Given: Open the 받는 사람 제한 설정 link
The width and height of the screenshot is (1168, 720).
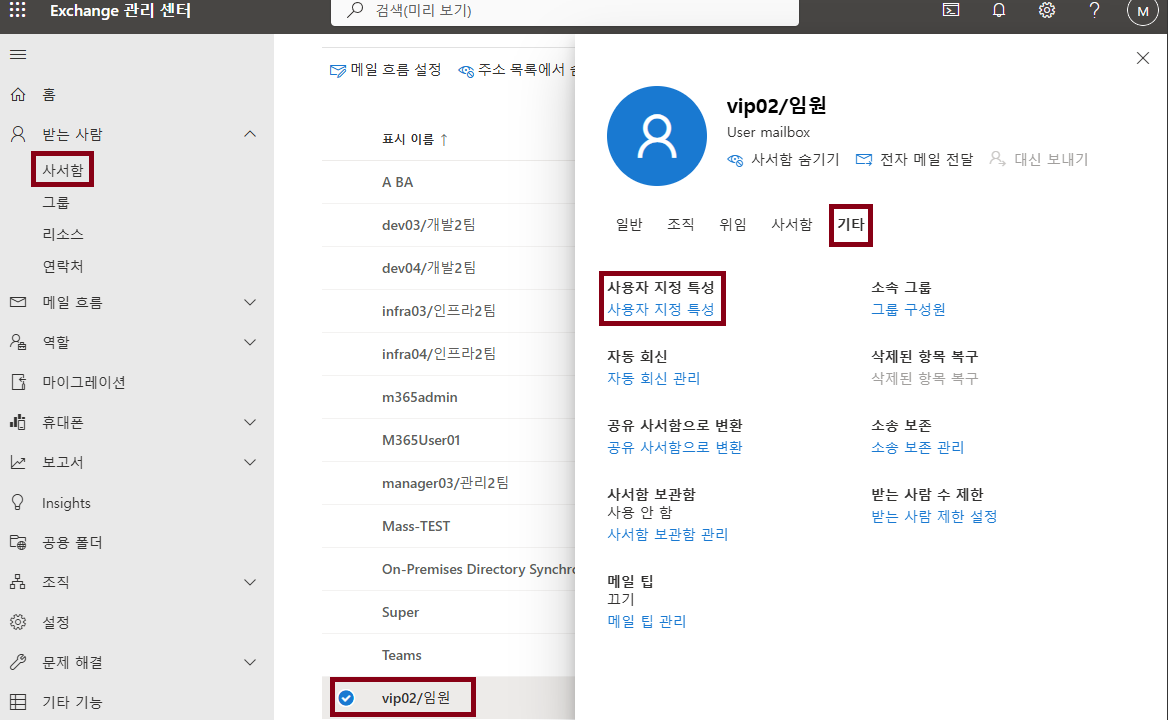Looking at the screenshot, I should (934, 516).
